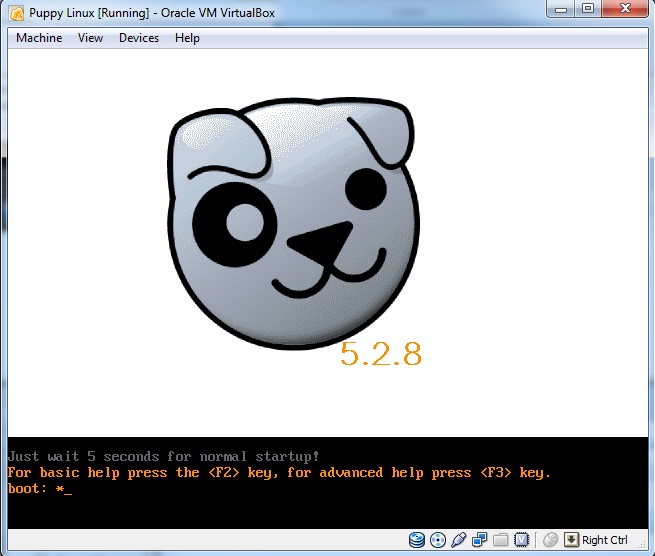Click the shared folders status icon
This screenshot has height=556, width=655.
500,540
